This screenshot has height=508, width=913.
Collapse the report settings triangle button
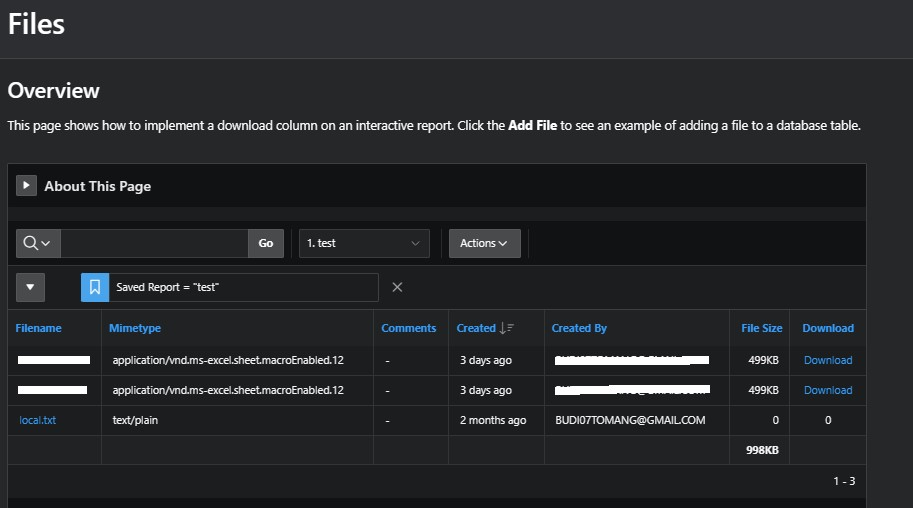pyautogui.click(x=30, y=287)
